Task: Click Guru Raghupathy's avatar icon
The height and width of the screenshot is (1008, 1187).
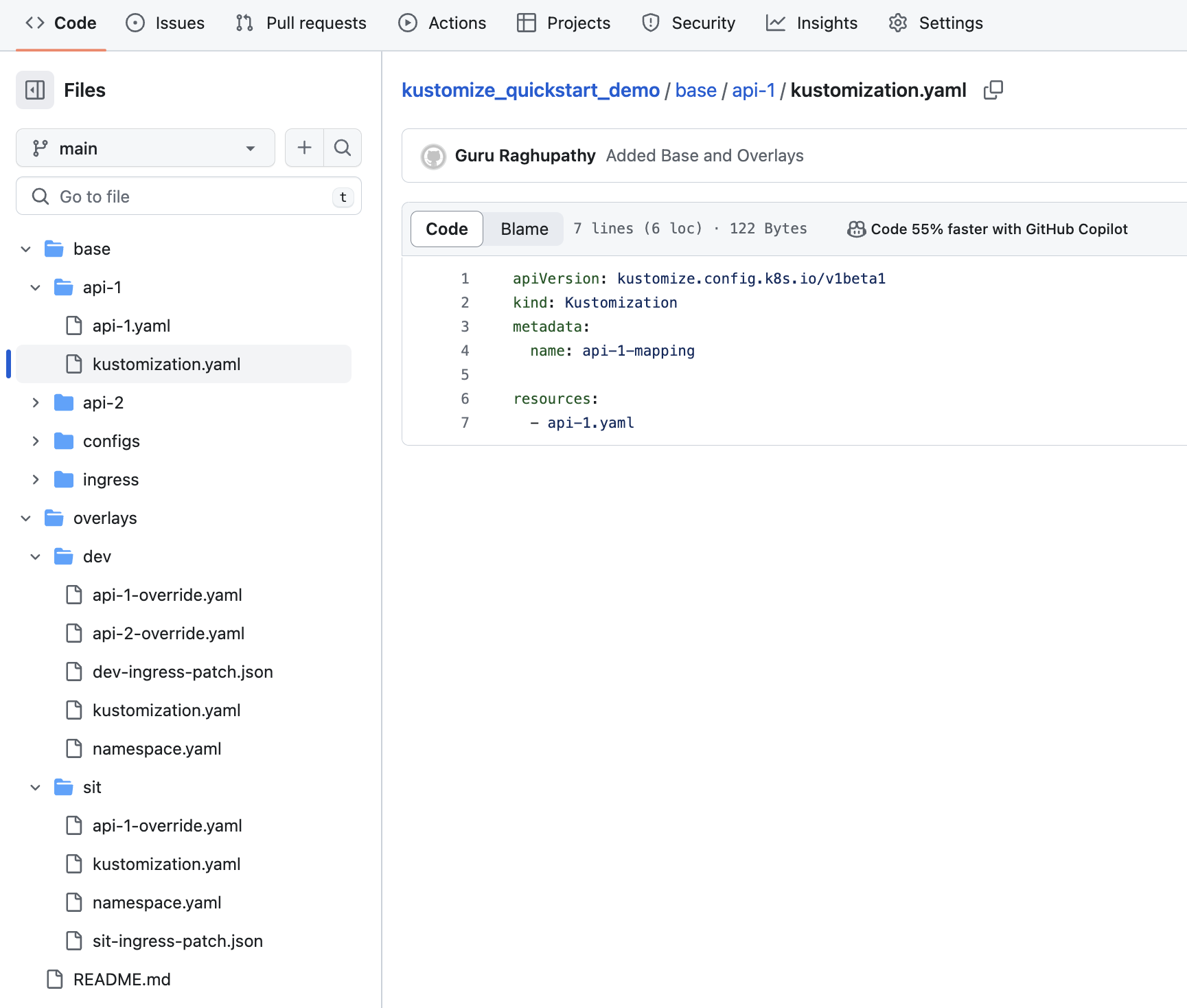Action: point(433,157)
